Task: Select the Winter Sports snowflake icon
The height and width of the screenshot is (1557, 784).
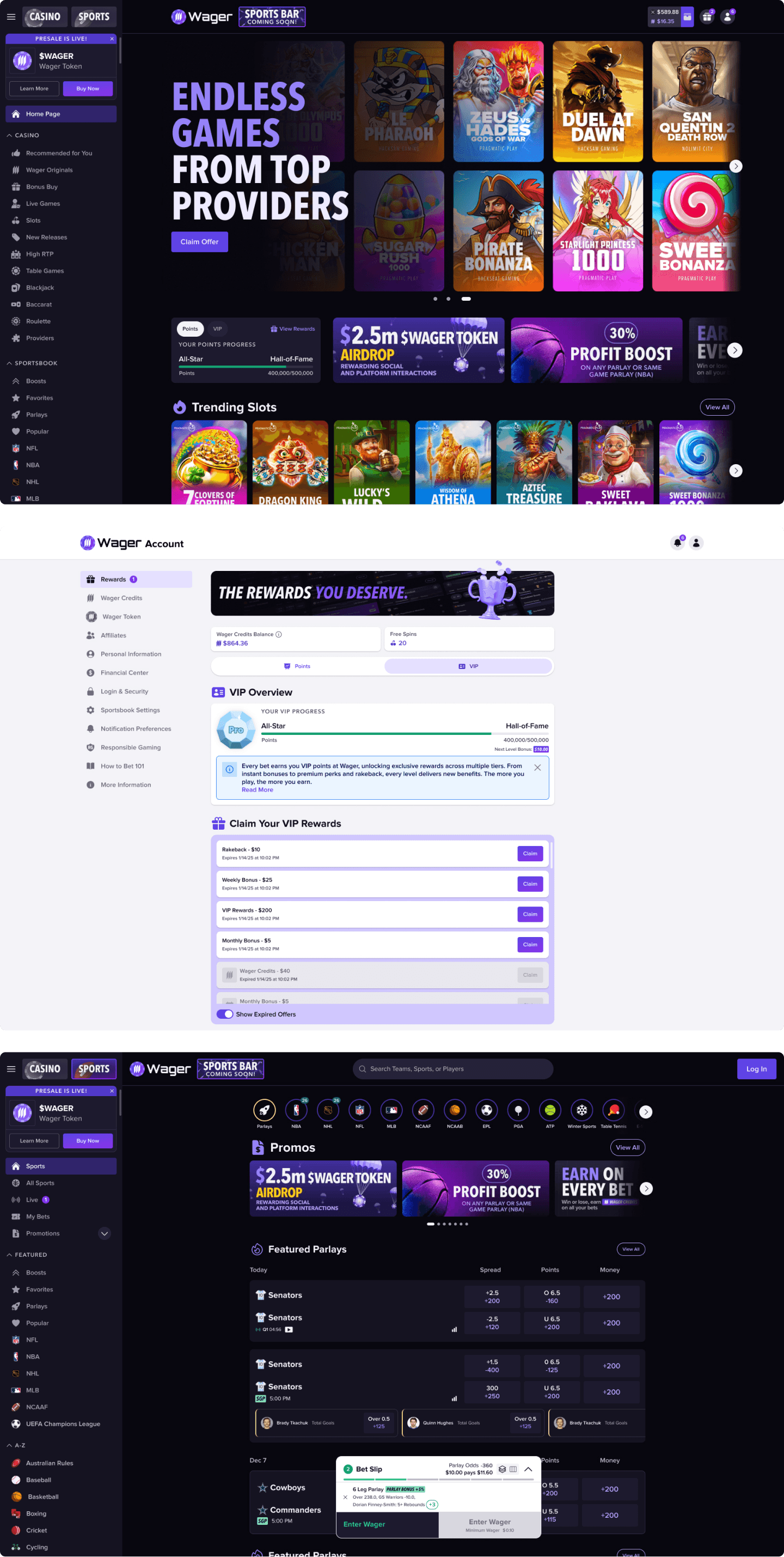Action: [x=581, y=1110]
